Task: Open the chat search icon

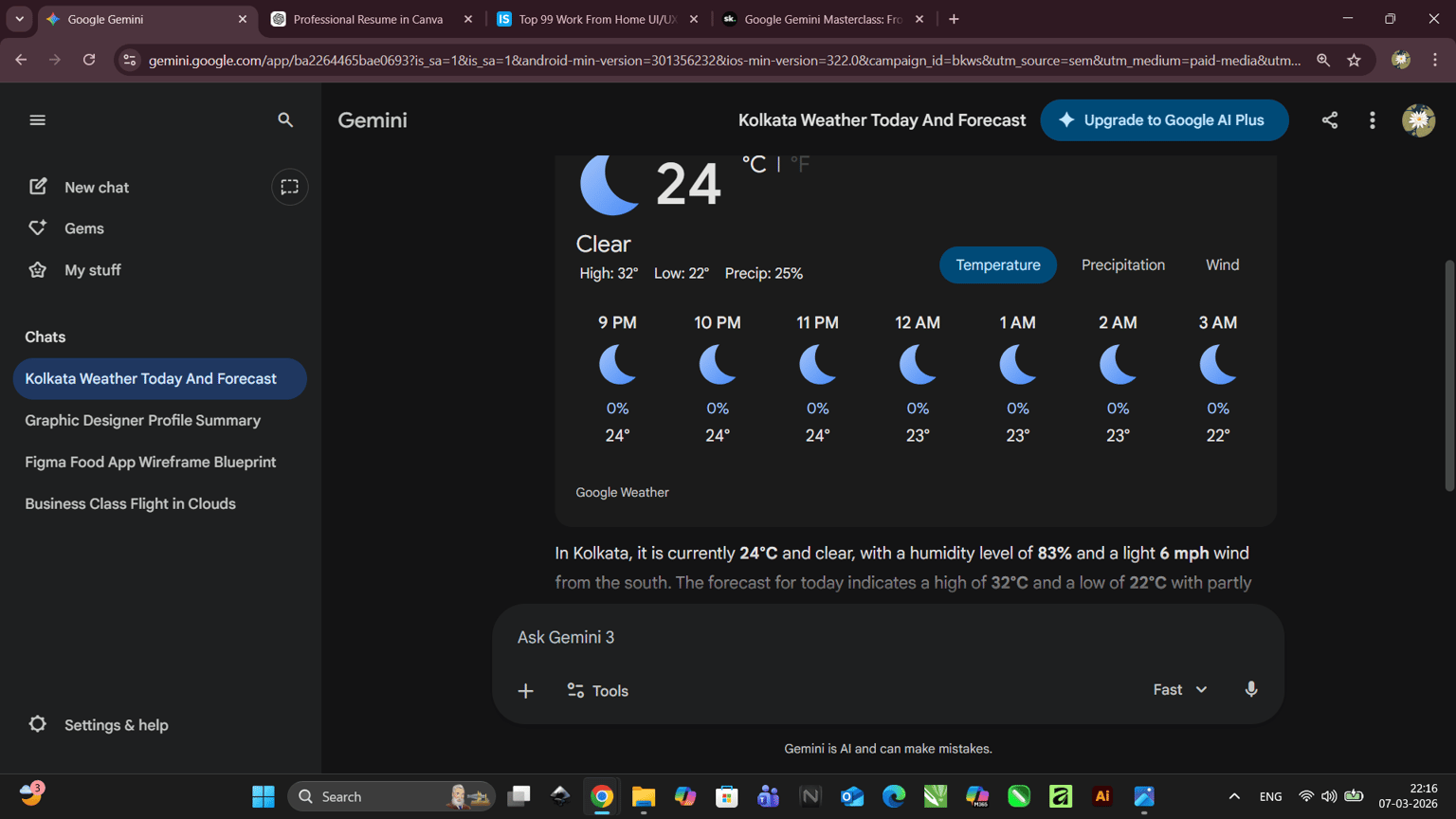Action: 285,120
